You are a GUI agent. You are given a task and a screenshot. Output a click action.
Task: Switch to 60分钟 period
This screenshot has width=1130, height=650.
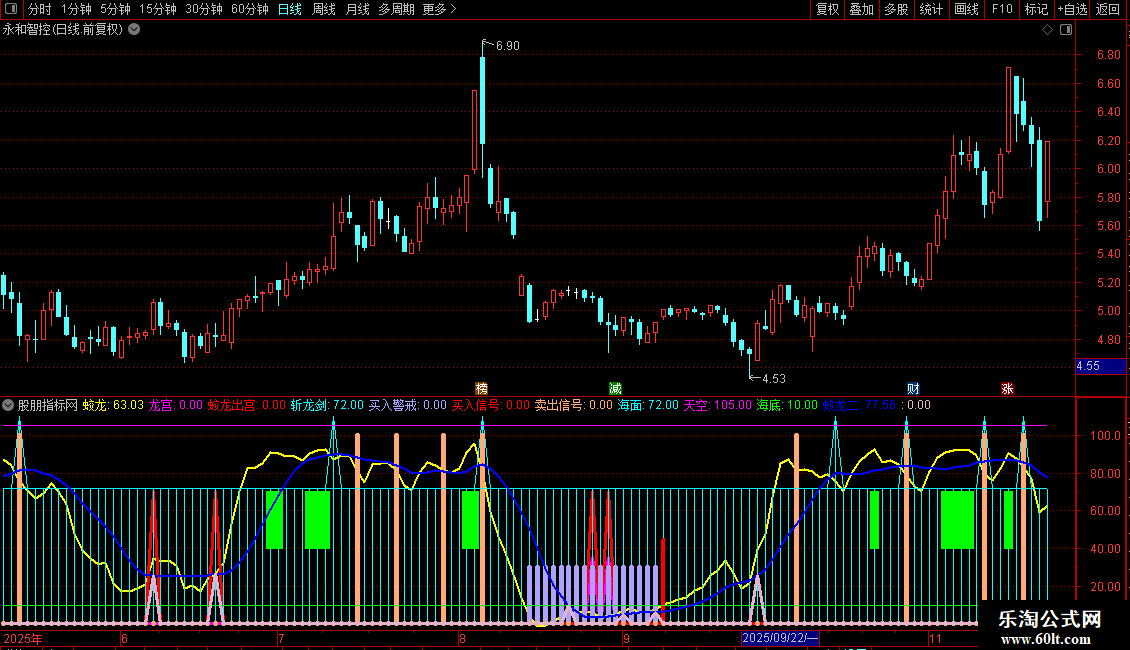249,9
